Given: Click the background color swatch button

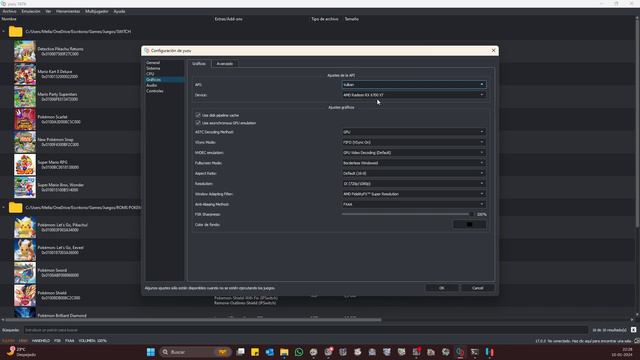Looking at the screenshot, I should [x=469, y=224].
